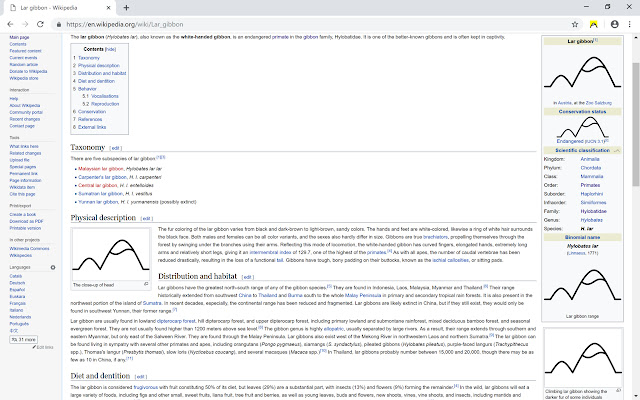Open the yellow extension icon
Image resolution: width=640 pixels, height=400 pixels.
[x=593, y=24]
